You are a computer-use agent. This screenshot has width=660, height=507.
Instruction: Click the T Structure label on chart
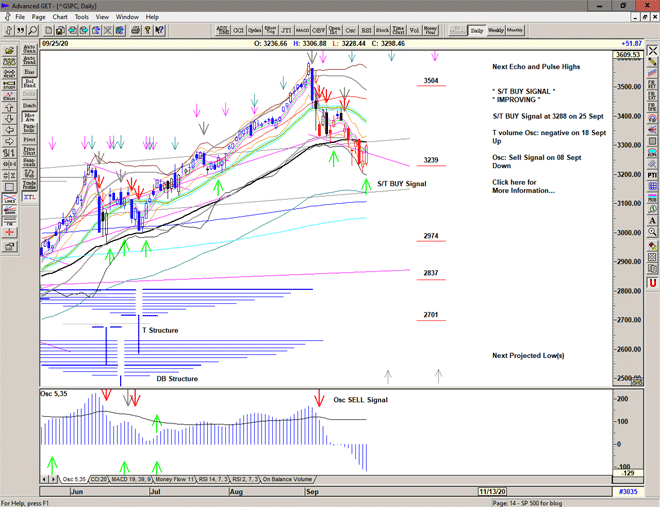(160, 330)
